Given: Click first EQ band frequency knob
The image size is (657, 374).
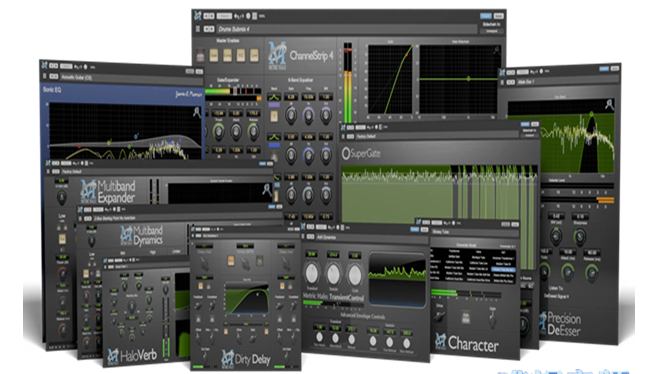Looking at the screenshot, I should coord(308,115).
